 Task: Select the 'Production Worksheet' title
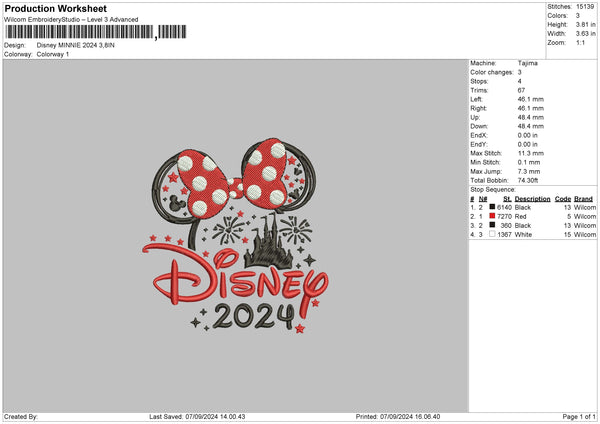tap(55, 8)
